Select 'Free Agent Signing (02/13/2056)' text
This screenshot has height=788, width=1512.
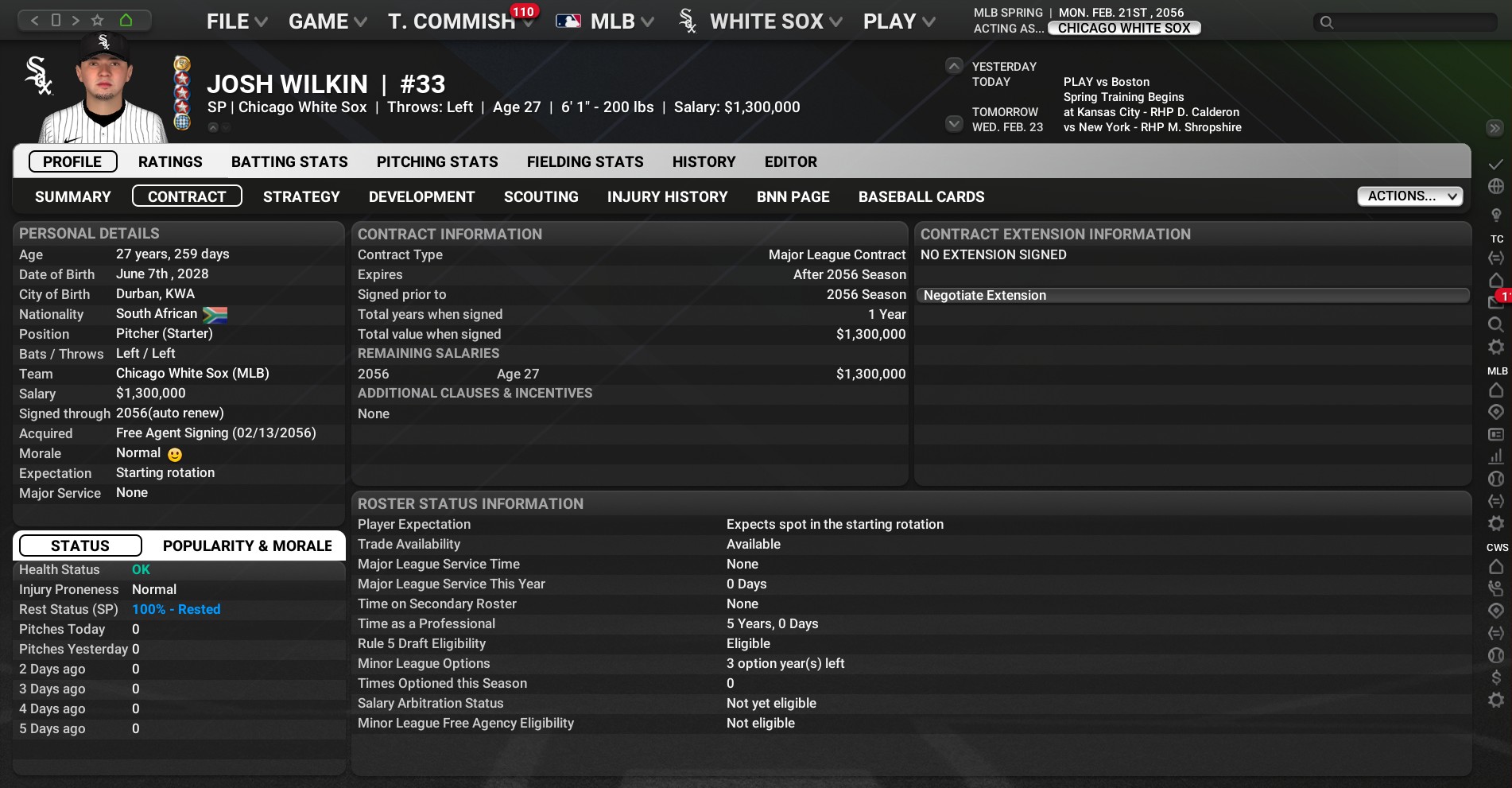(216, 433)
